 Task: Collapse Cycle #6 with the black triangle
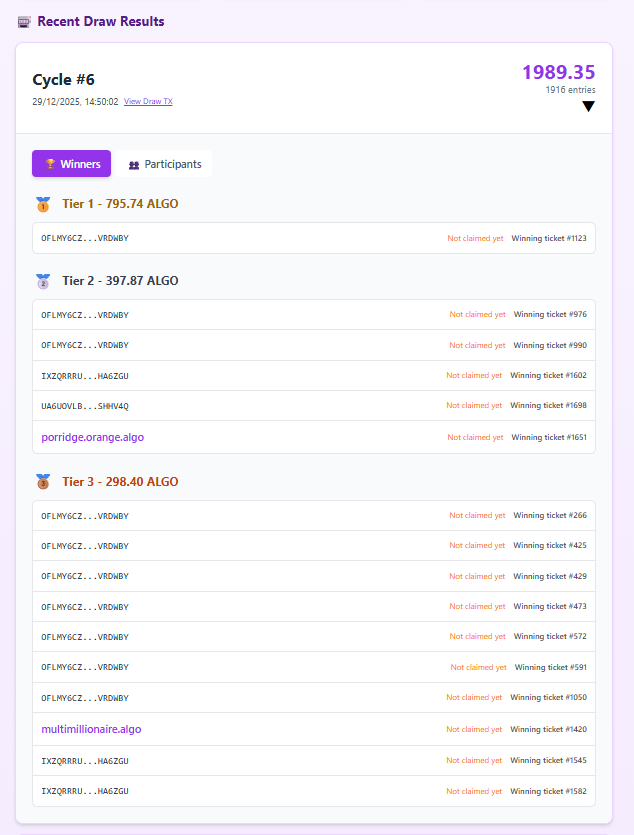click(x=588, y=107)
